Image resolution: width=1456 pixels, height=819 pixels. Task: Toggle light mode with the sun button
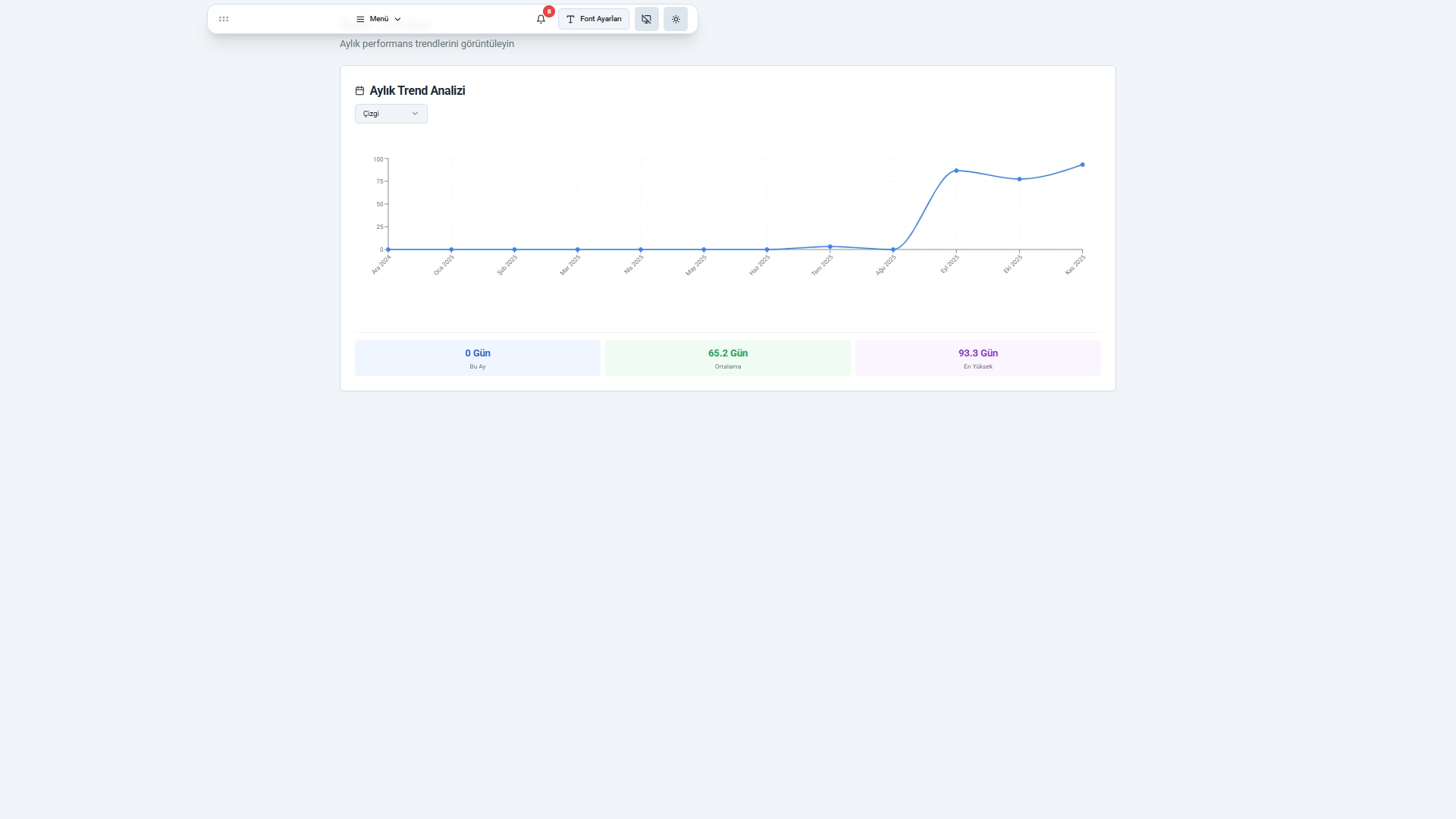pos(676,19)
